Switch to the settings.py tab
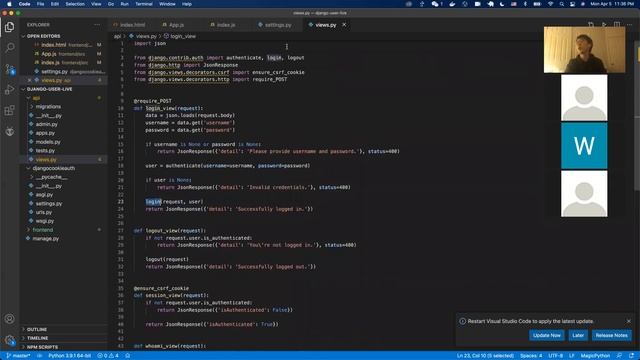 coord(278,25)
